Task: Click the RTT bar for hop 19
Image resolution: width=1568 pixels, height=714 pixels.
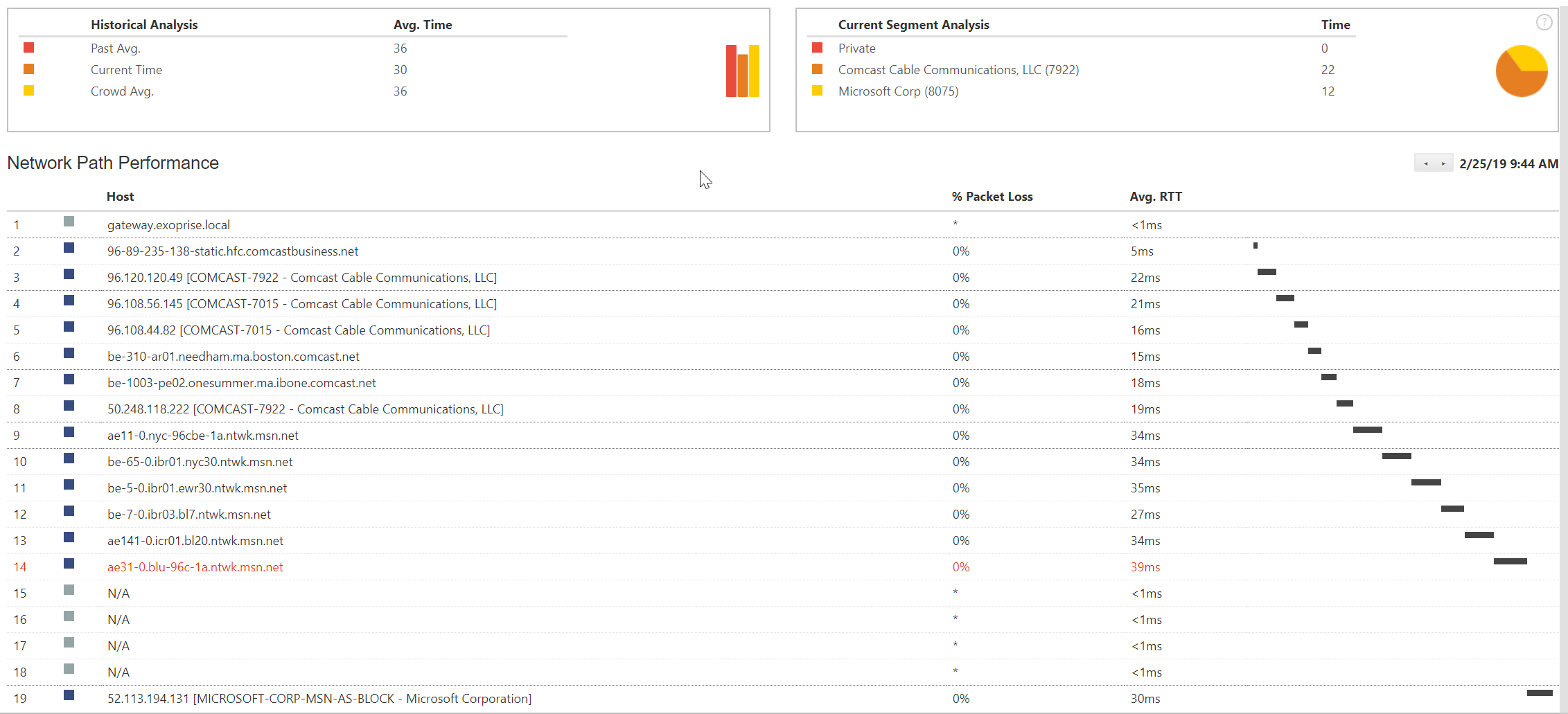Action: tap(1540, 693)
